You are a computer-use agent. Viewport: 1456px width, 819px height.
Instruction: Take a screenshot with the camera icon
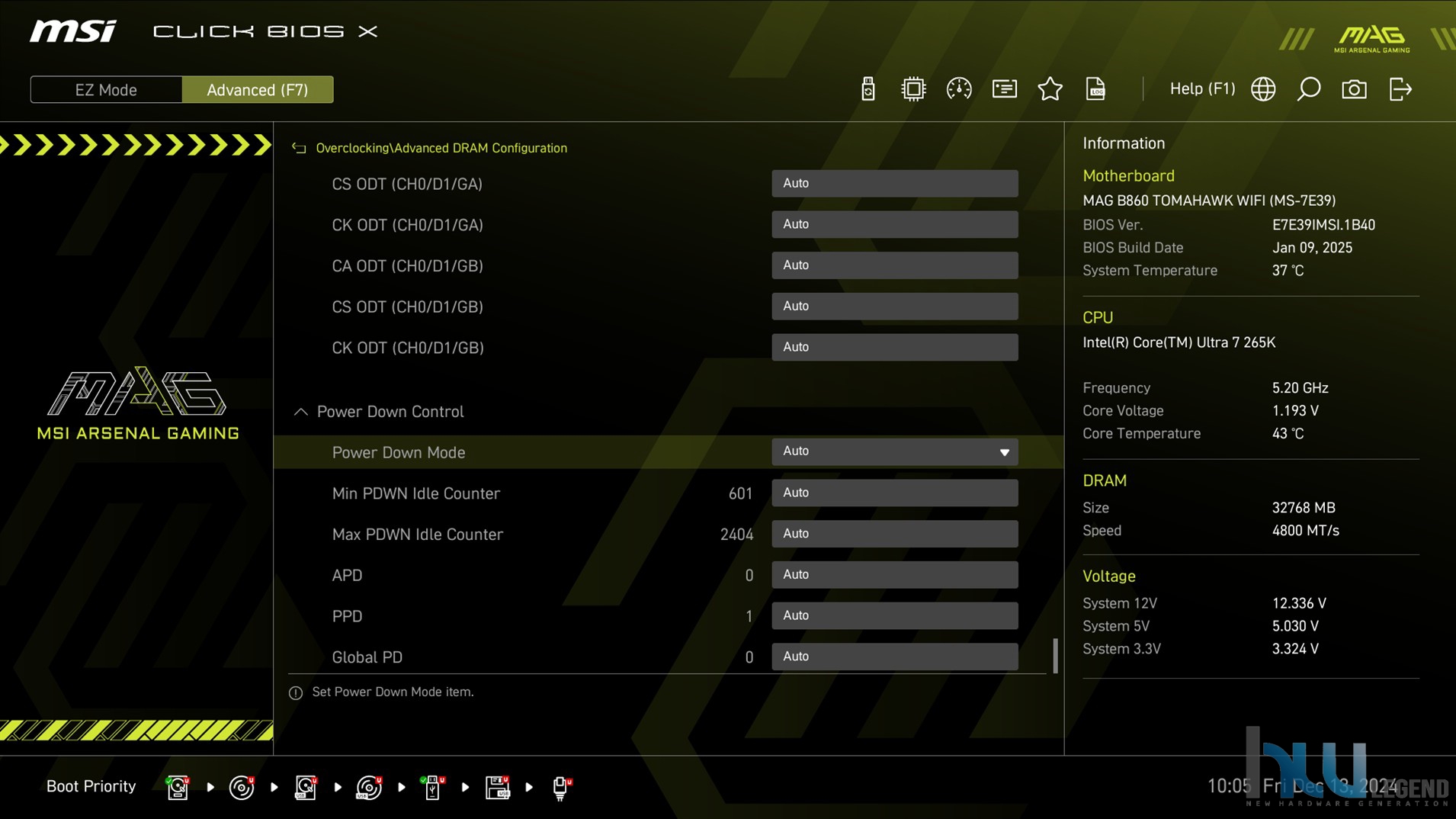click(1355, 89)
